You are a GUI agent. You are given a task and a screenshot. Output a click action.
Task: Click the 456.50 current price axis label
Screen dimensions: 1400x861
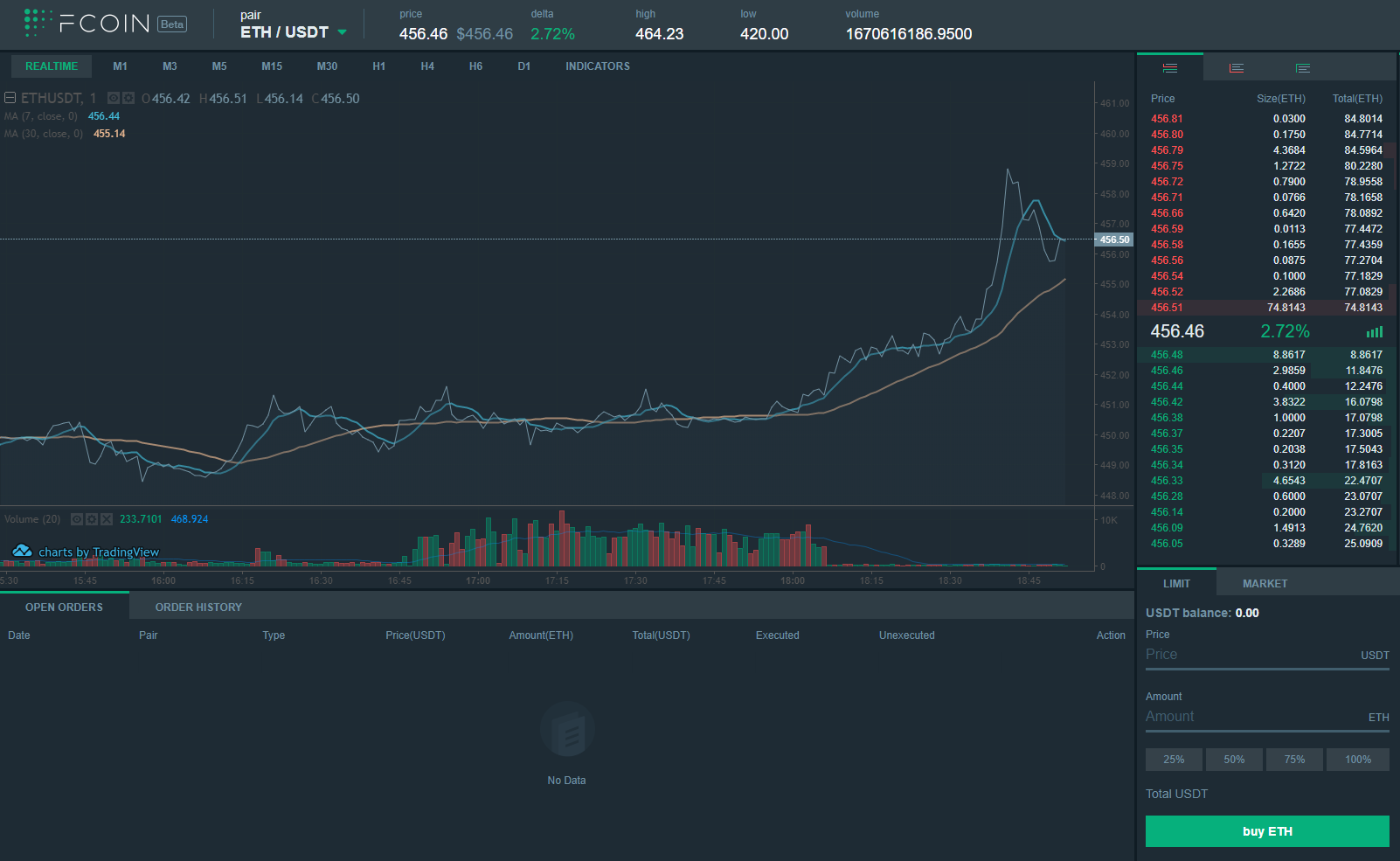tap(1114, 240)
